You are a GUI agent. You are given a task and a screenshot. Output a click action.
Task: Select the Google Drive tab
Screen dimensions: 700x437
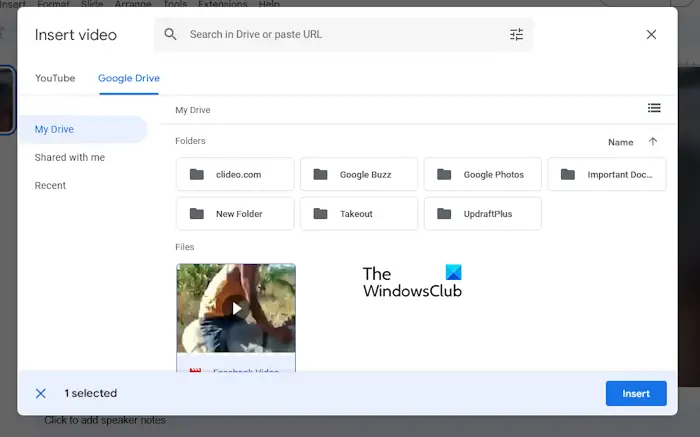point(129,78)
